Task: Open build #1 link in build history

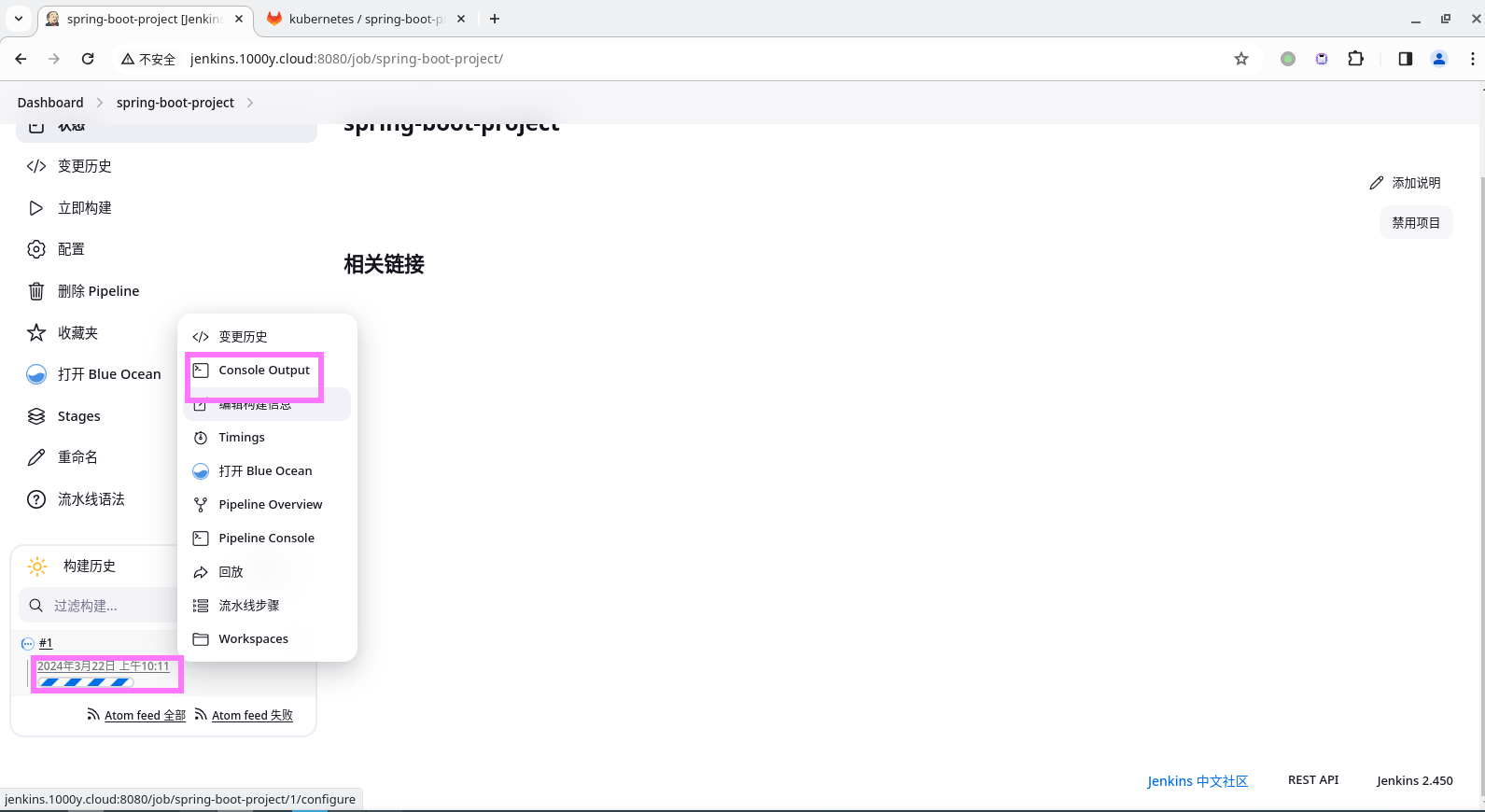Action: tap(46, 644)
